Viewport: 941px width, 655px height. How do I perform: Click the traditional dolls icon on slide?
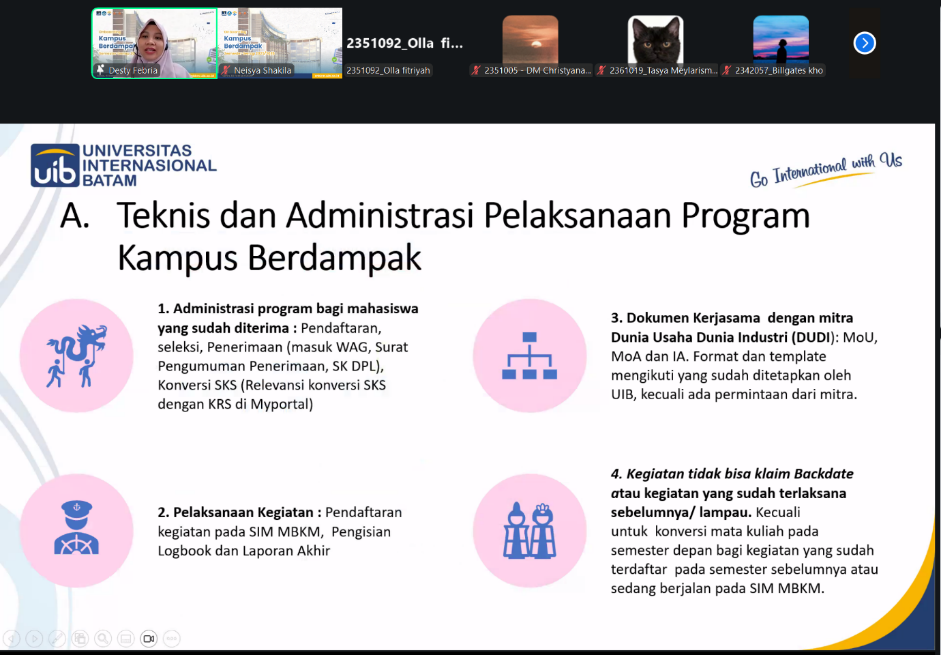pos(530,528)
